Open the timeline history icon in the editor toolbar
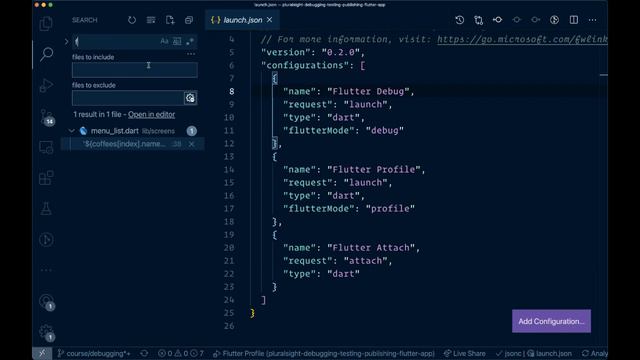 [x=460, y=20]
